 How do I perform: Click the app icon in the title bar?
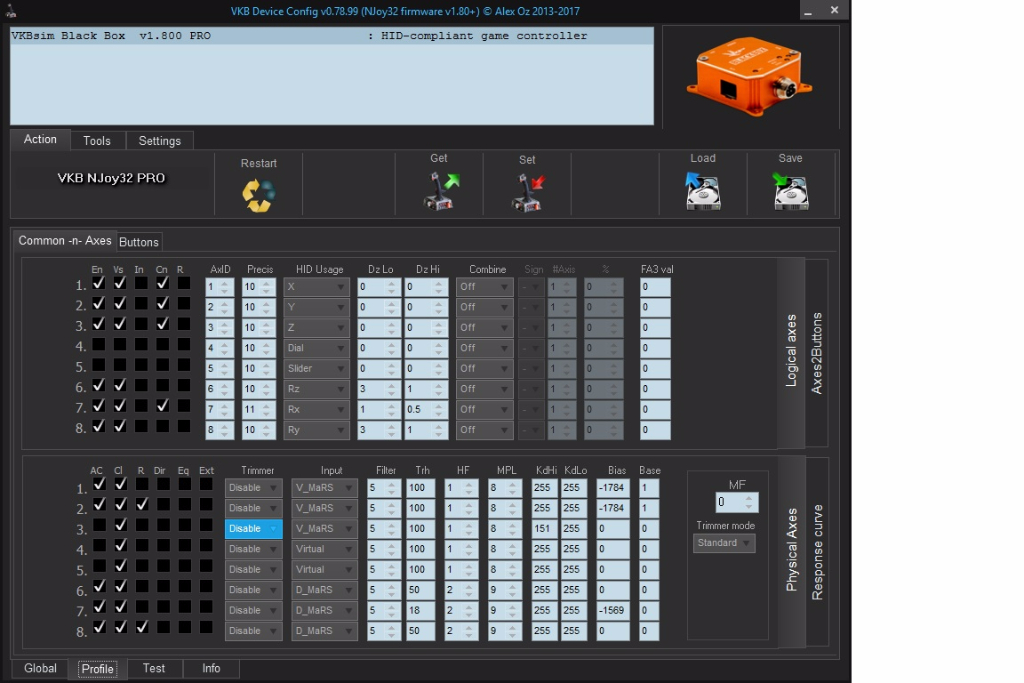pos(11,10)
